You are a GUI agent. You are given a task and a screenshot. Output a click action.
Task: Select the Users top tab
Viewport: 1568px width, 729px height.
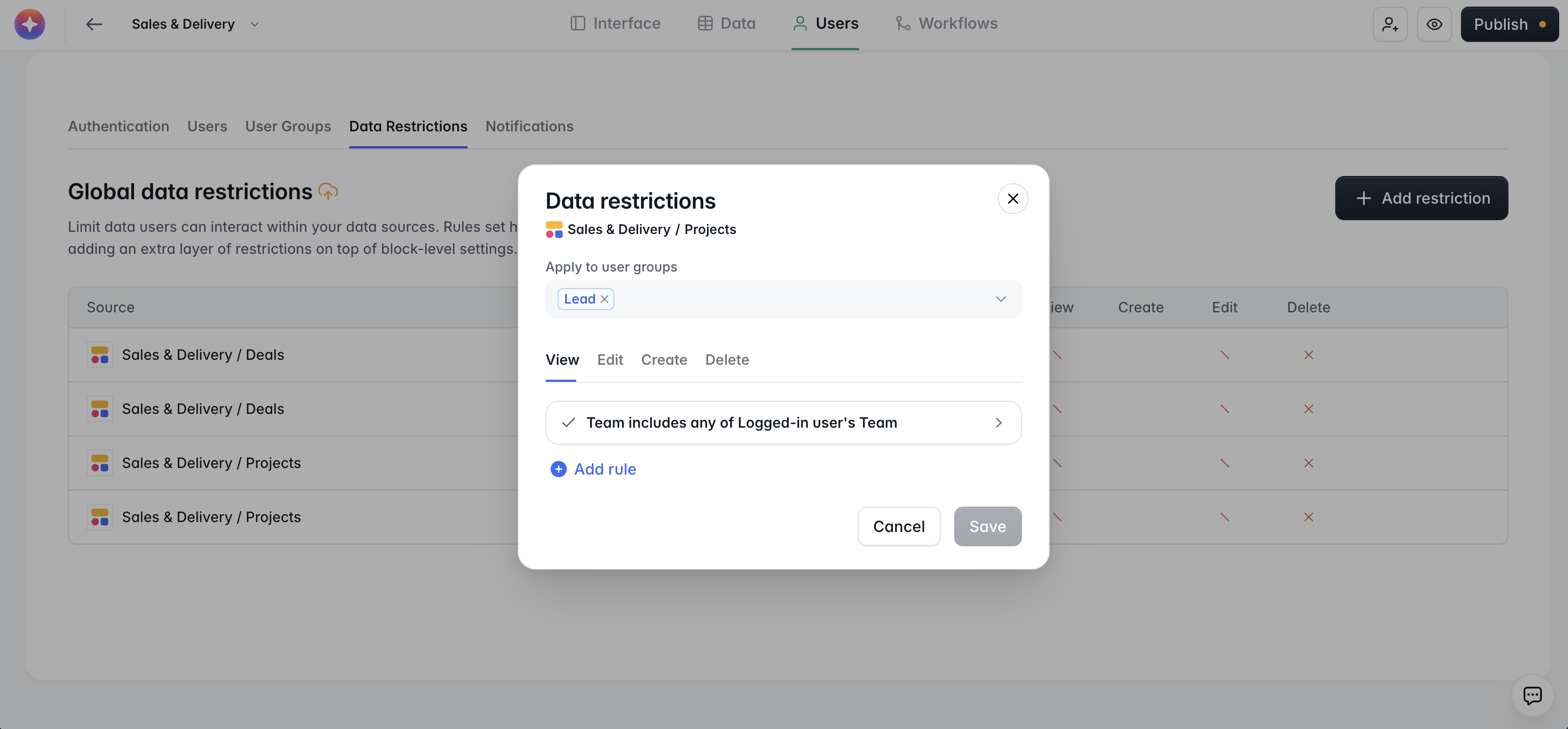coord(826,24)
